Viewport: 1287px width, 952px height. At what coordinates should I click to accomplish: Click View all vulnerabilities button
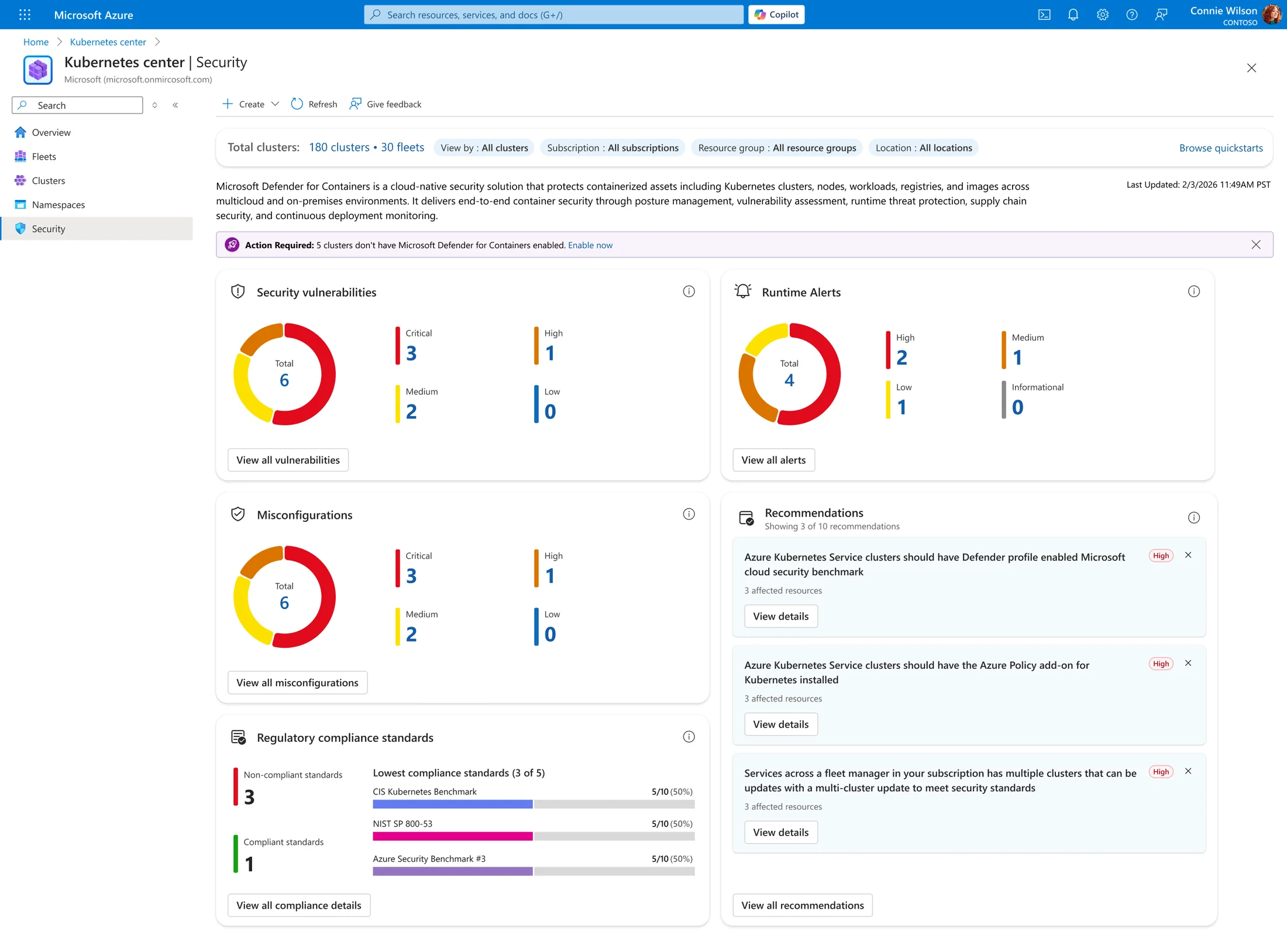click(288, 459)
